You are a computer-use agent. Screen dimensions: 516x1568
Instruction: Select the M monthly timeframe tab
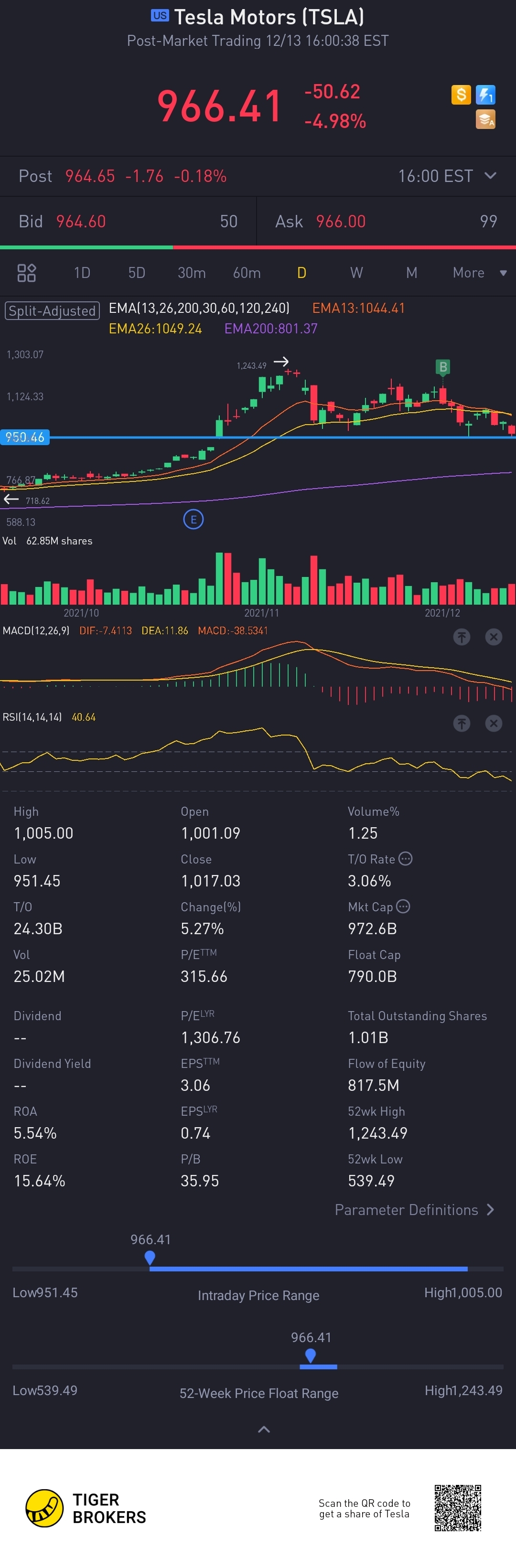pyautogui.click(x=412, y=273)
